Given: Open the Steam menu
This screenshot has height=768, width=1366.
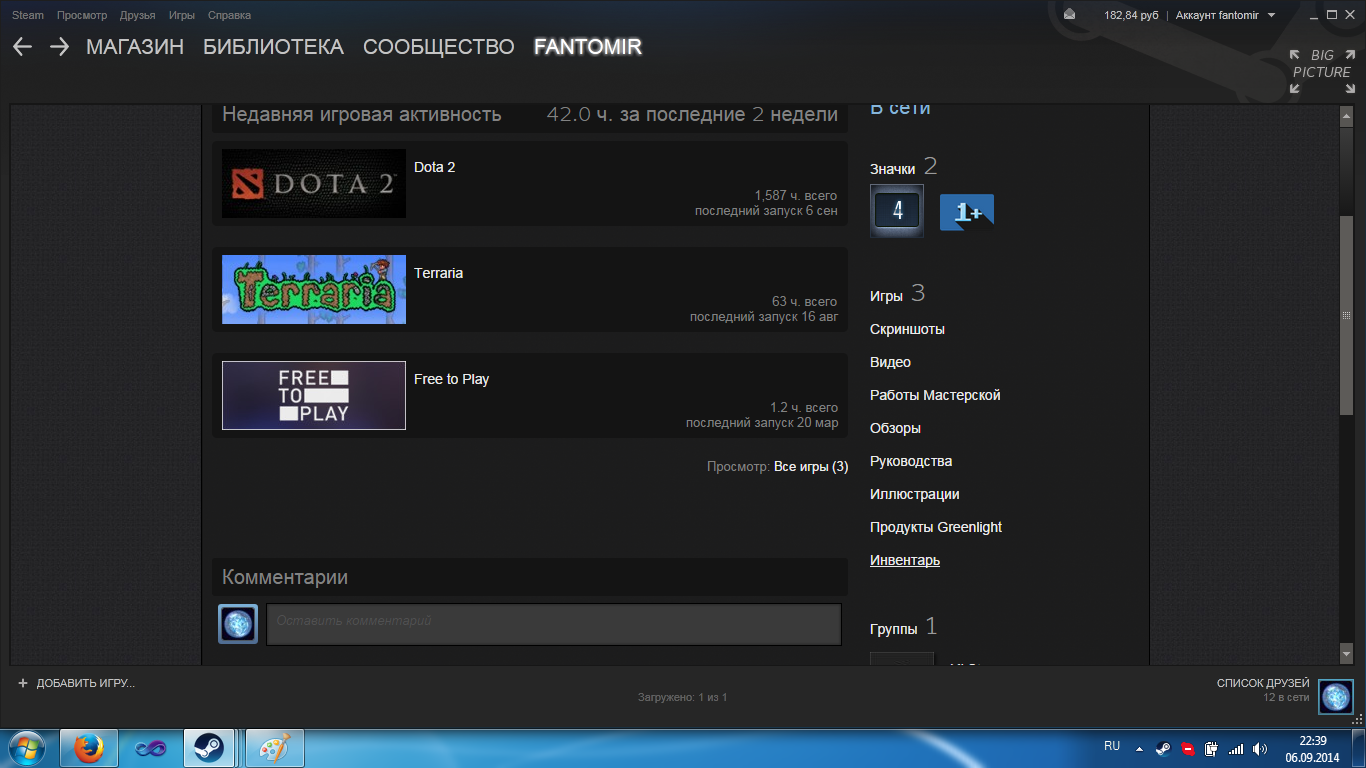Looking at the screenshot, I should [x=28, y=15].
